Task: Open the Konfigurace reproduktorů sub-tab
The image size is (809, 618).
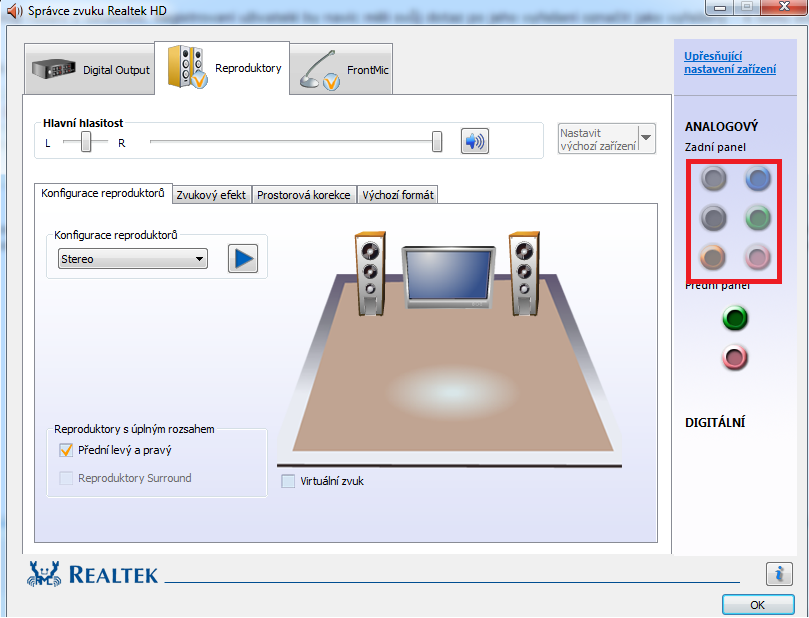Action: coord(103,193)
